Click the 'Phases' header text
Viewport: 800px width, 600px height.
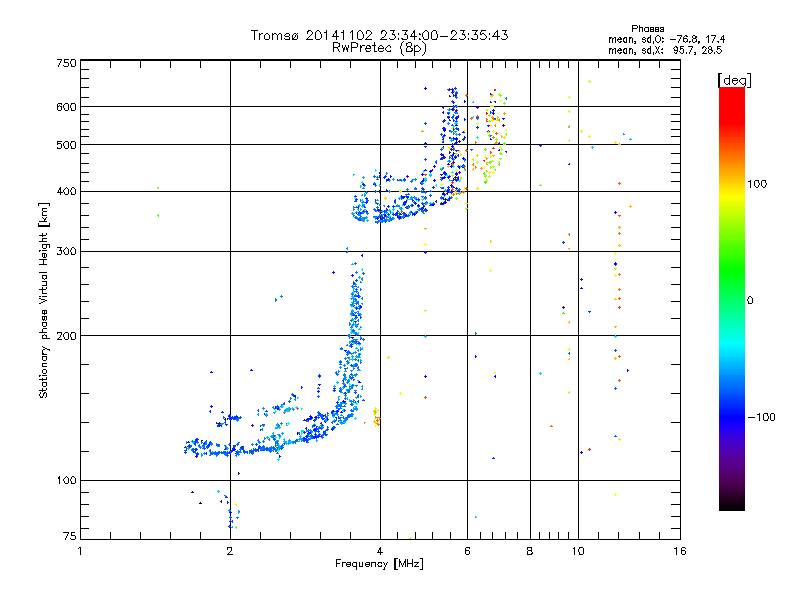pos(647,29)
